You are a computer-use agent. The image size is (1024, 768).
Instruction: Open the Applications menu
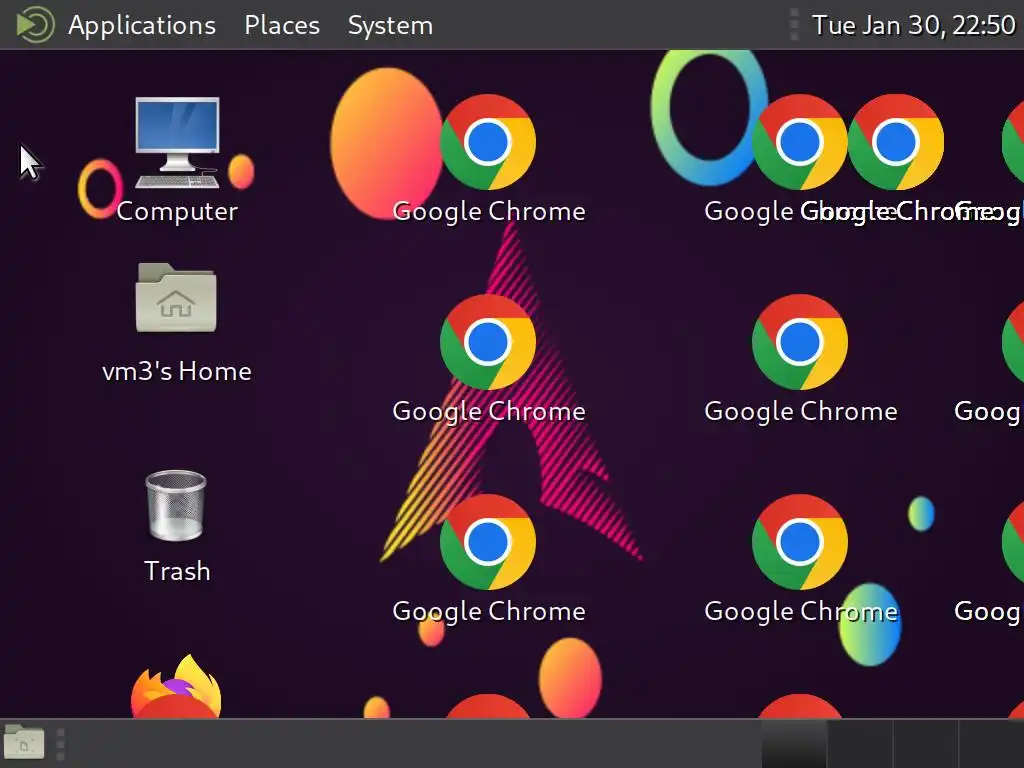coord(142,25)
